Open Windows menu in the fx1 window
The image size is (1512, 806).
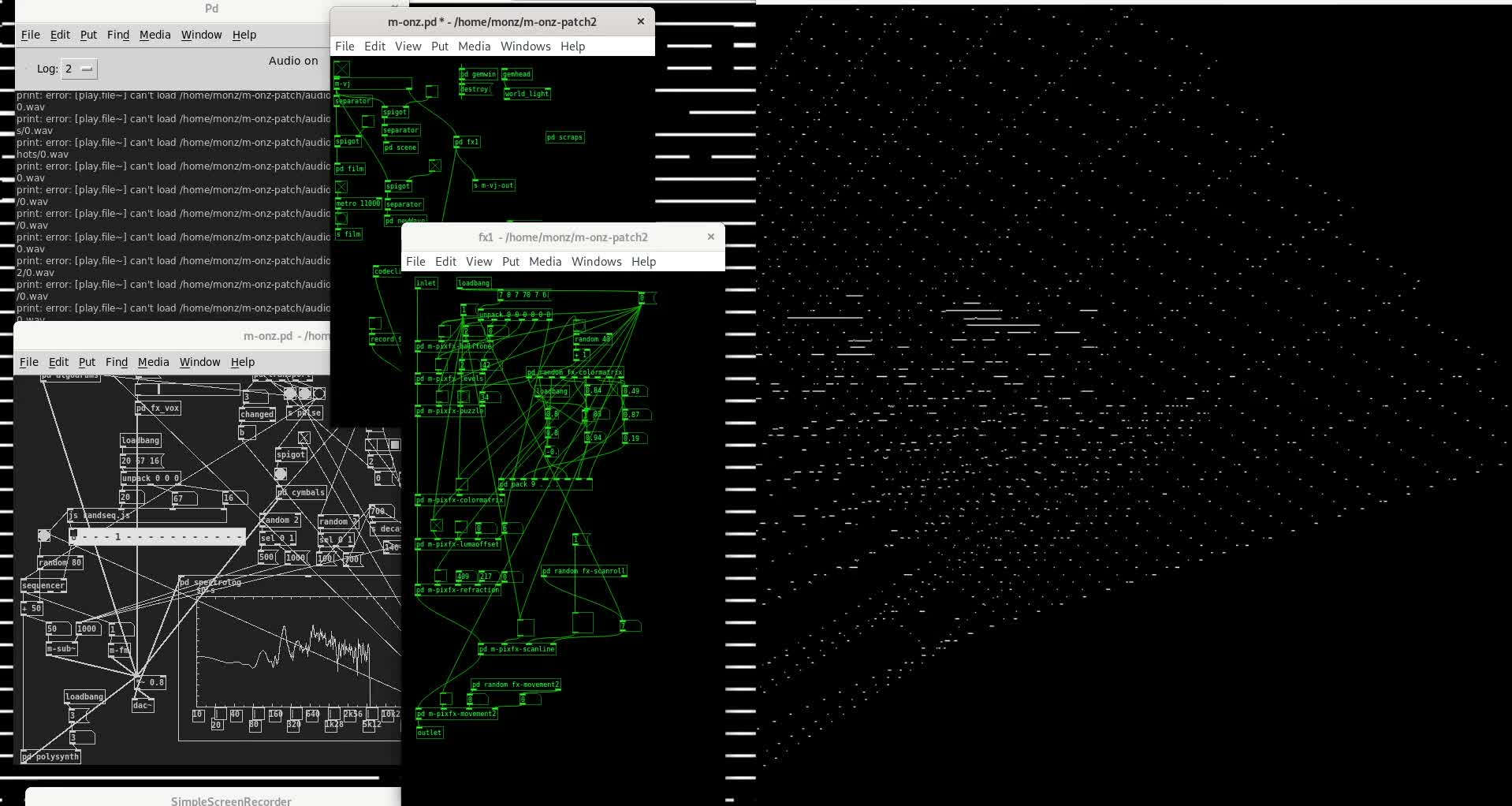click(x=596, y=262)
